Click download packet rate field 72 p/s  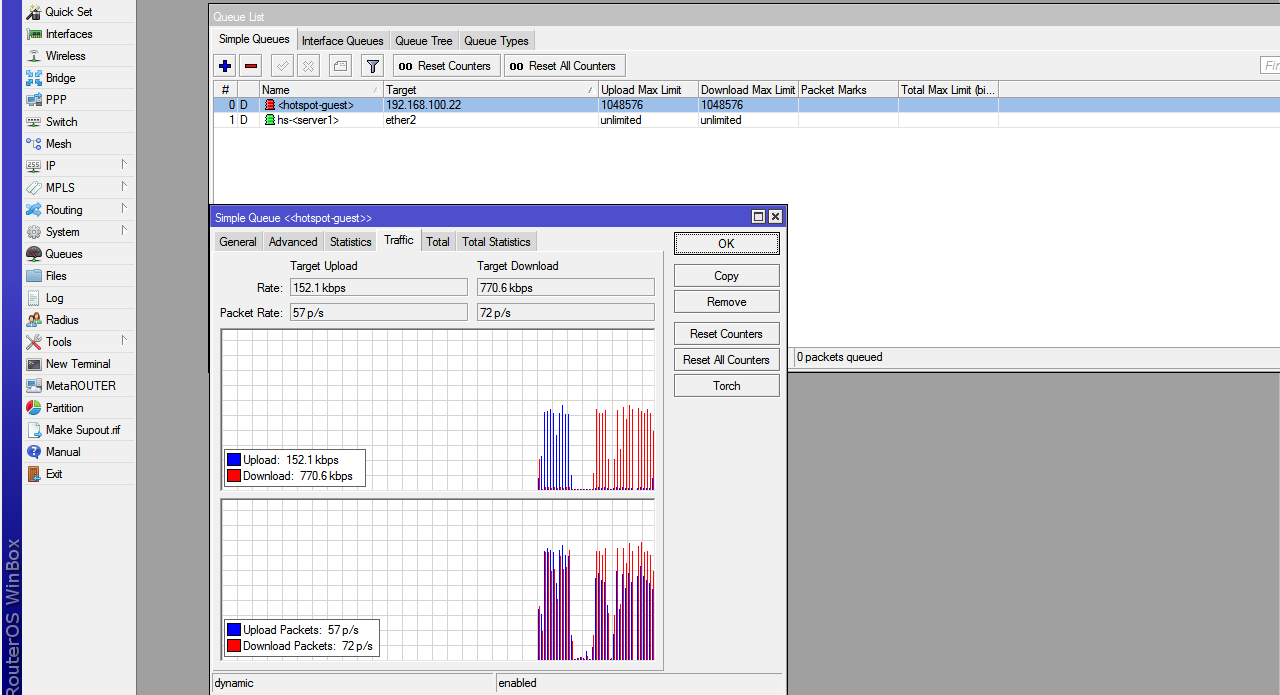(566, 313)
